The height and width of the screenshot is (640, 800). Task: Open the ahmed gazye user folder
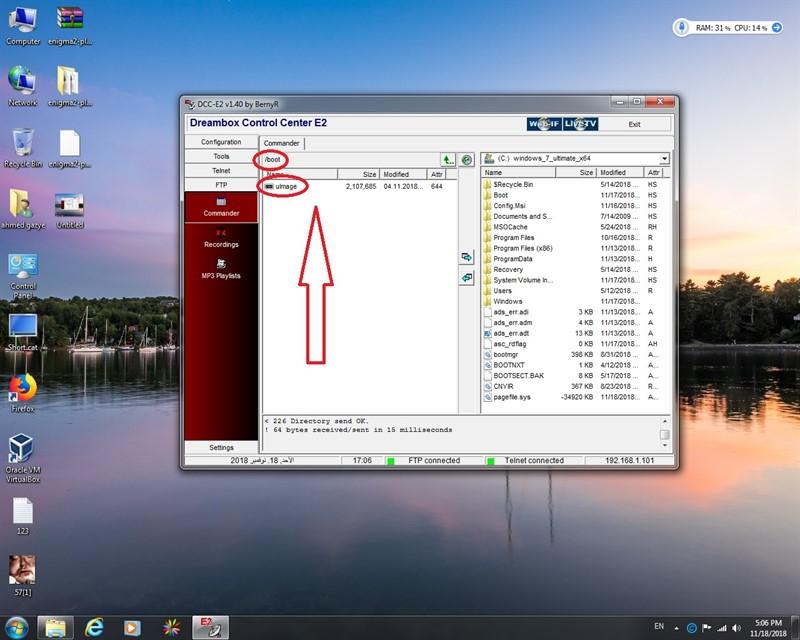(23, 209)
